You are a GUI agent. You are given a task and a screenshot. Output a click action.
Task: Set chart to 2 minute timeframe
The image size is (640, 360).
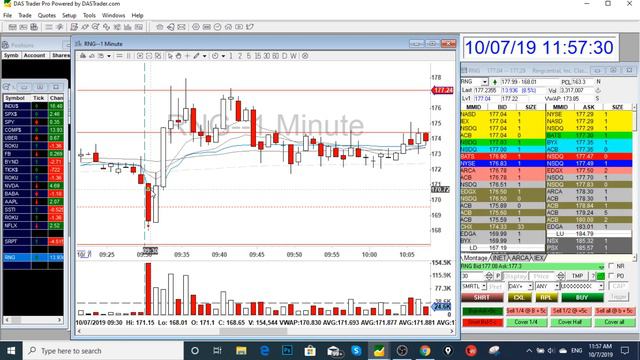point(240,56)
